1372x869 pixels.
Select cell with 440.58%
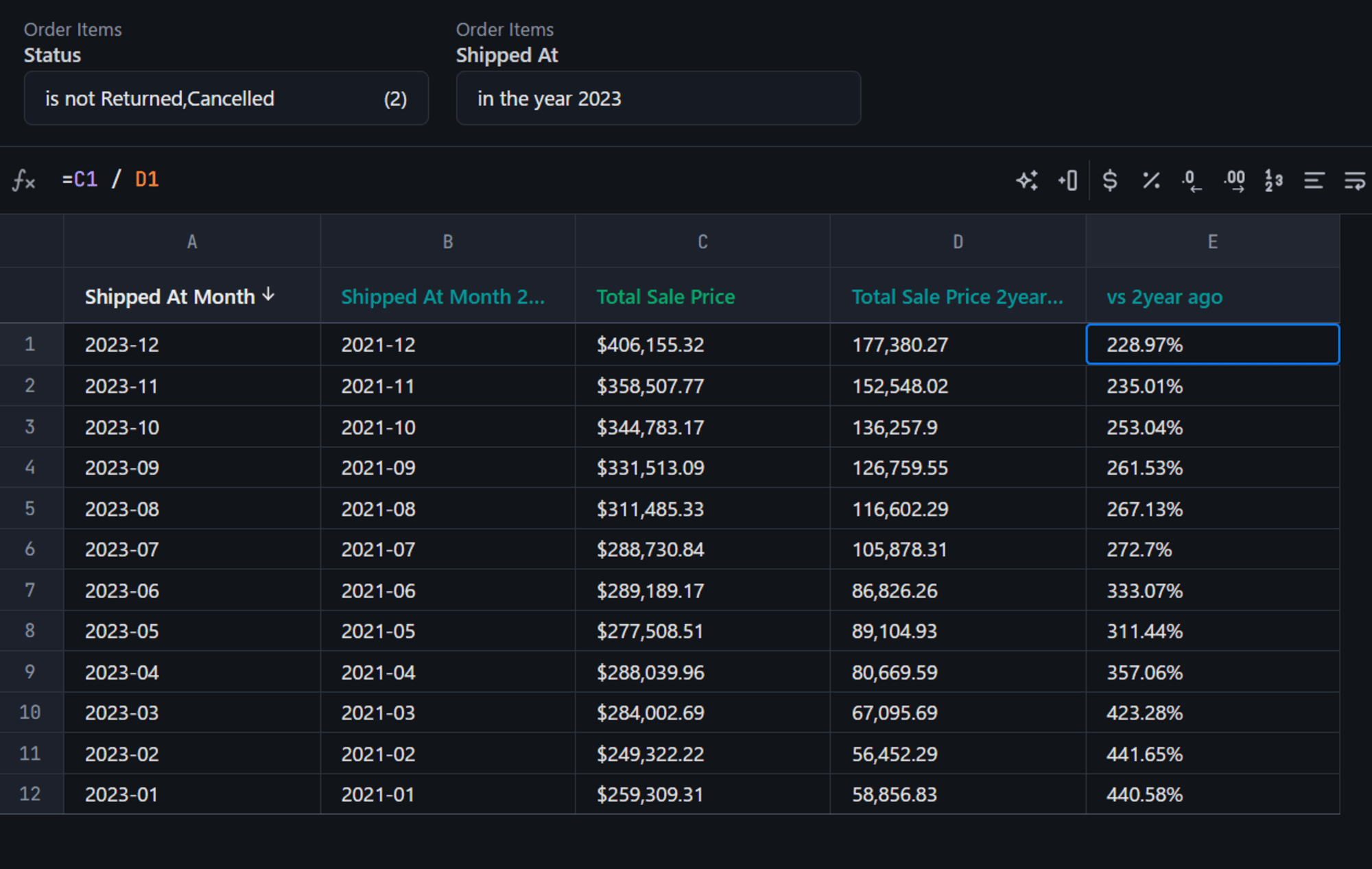pos(1213,794)
